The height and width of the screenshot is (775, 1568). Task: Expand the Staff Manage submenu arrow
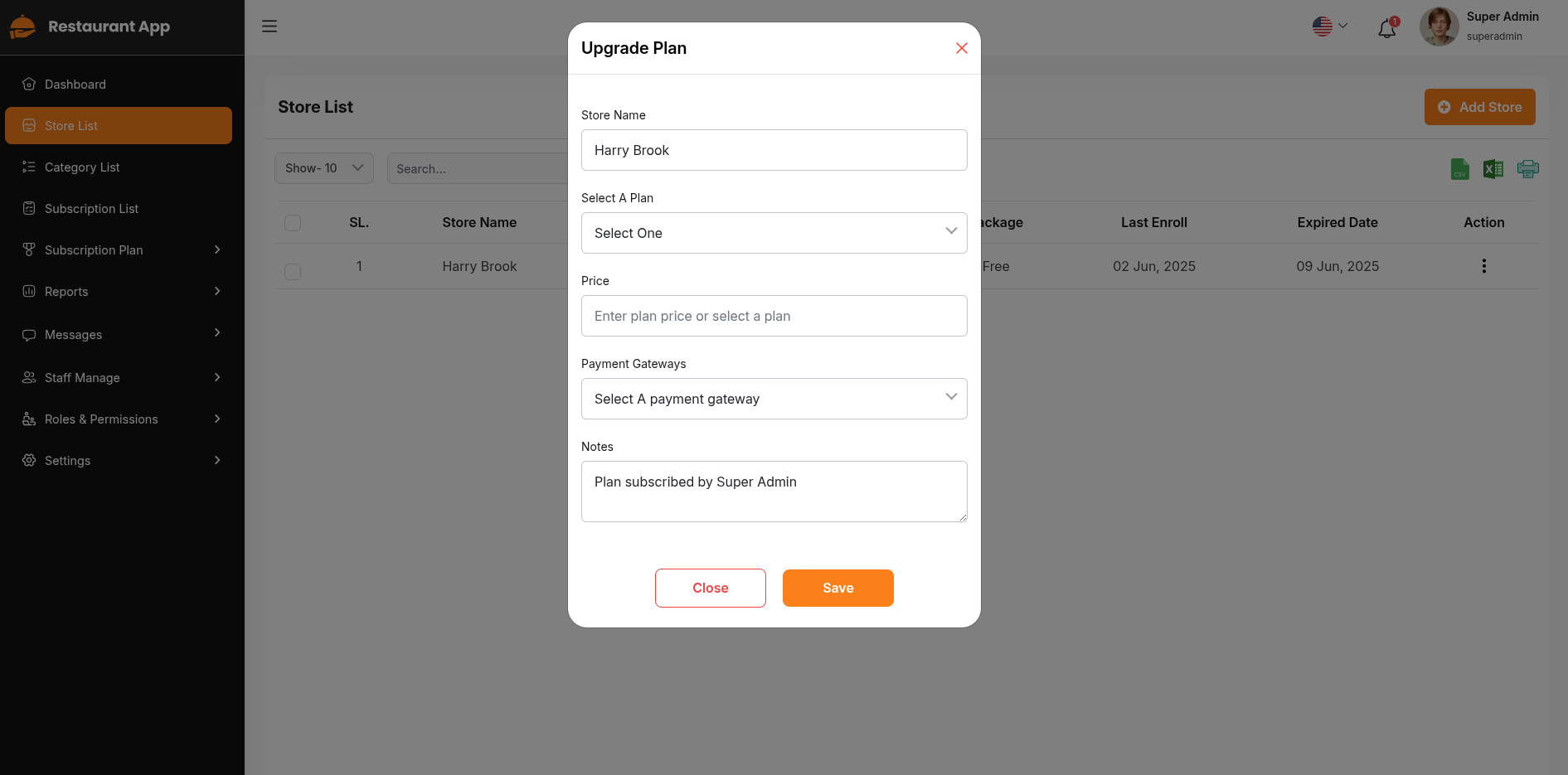pyautogui.click(x=217, y=377)
